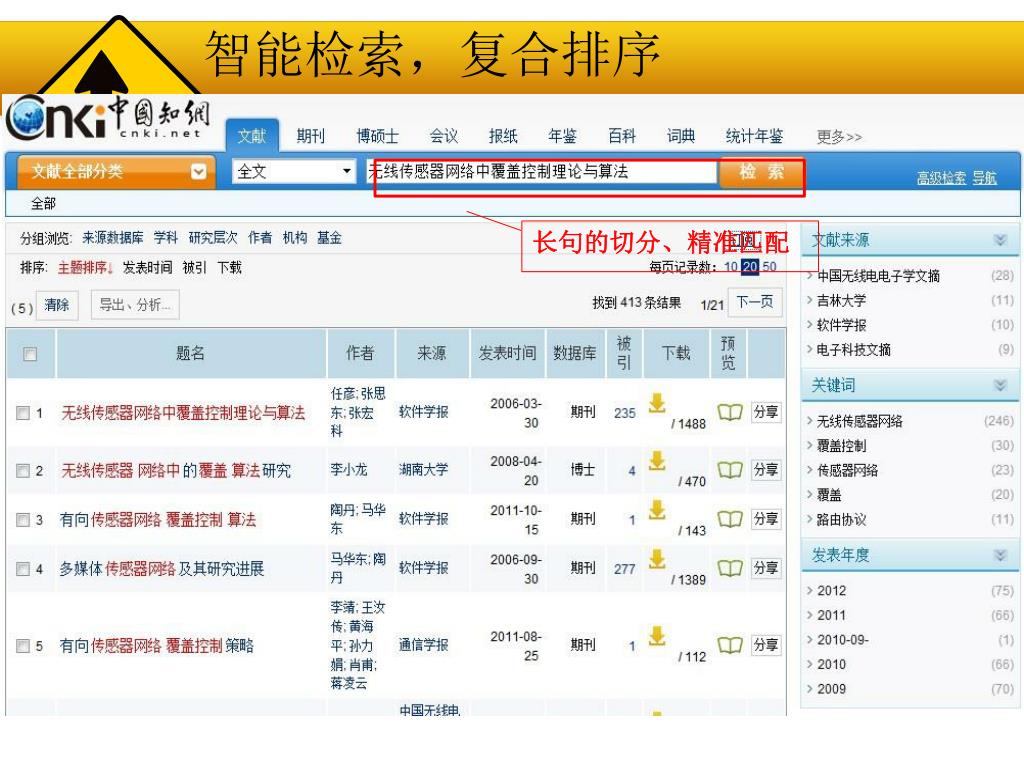Open preview book icon for result 4

(729, 568)
